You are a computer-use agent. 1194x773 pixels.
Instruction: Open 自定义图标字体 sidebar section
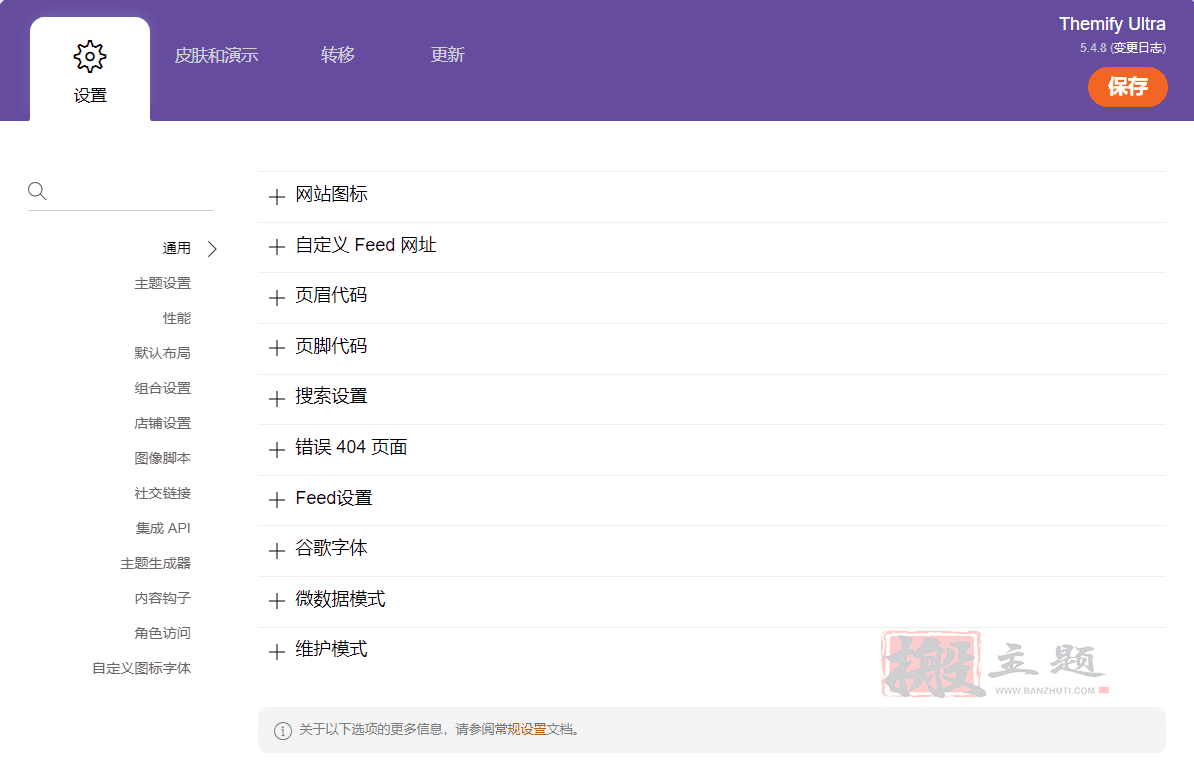142,669
